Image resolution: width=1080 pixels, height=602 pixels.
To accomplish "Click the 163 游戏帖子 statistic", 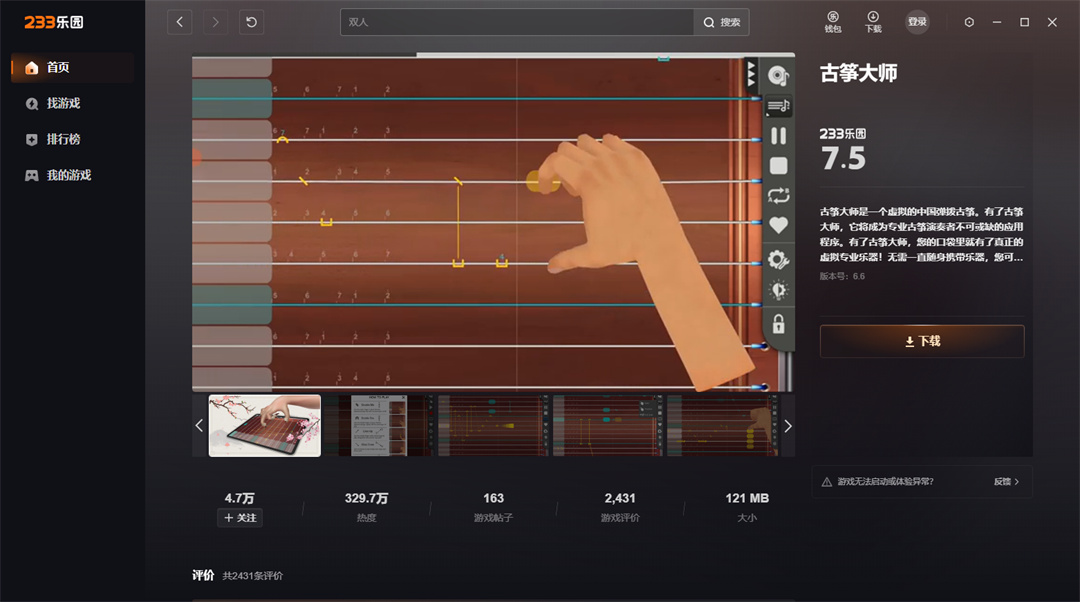I will point(493,507).
